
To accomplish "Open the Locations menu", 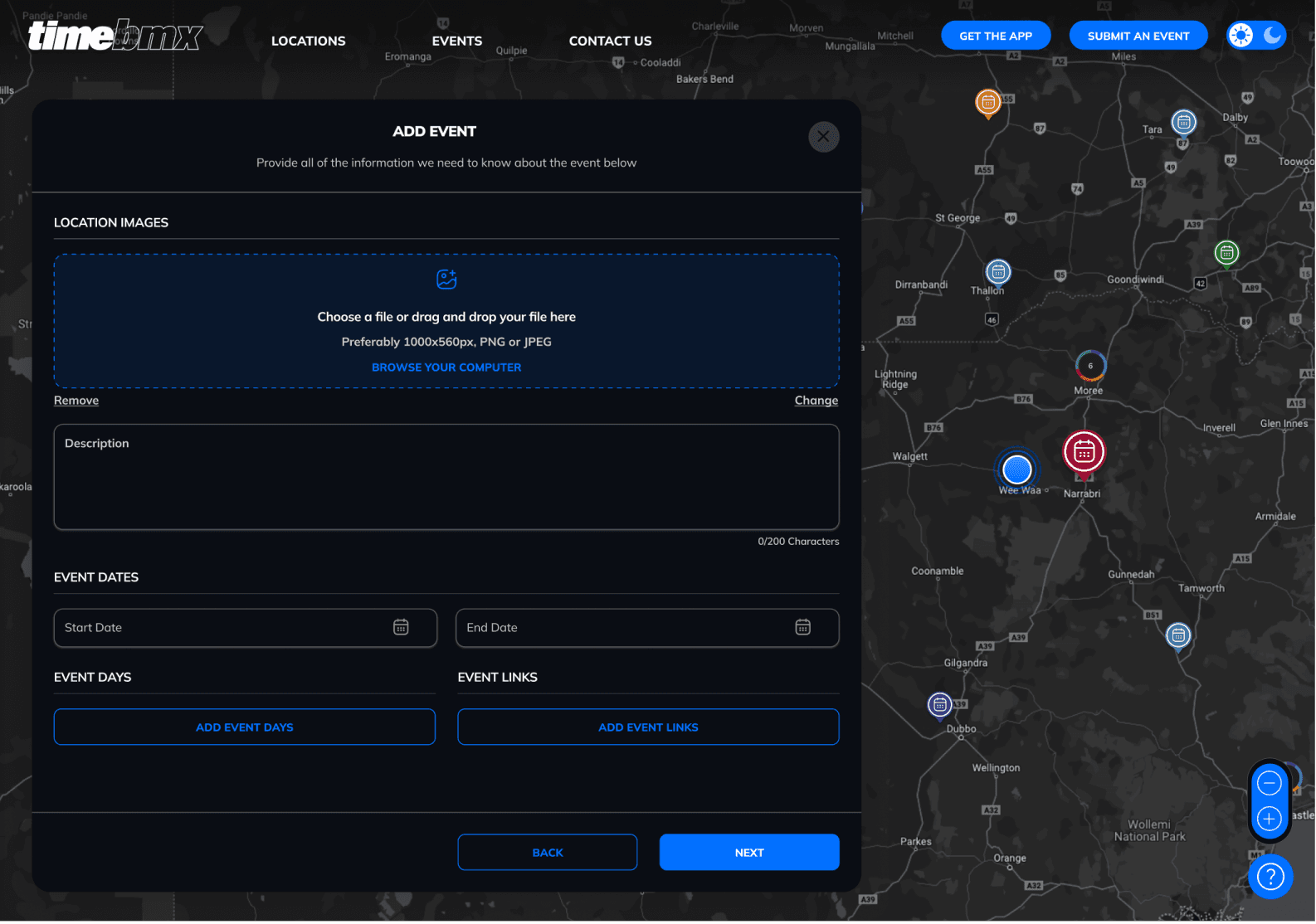I will tap(308, 41).
